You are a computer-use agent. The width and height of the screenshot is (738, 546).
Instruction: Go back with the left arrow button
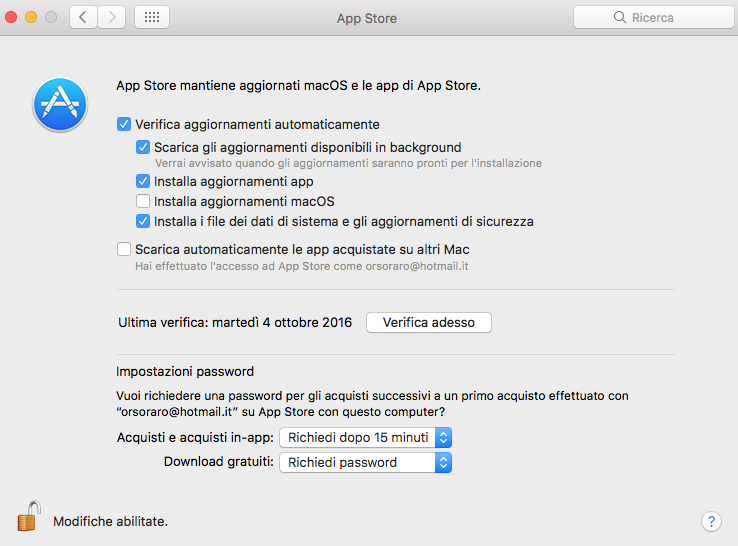84,18
